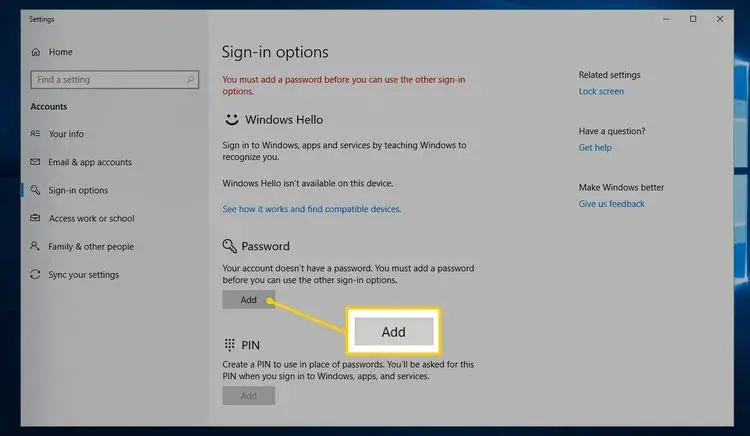Open Family & other people

(91, 247)
